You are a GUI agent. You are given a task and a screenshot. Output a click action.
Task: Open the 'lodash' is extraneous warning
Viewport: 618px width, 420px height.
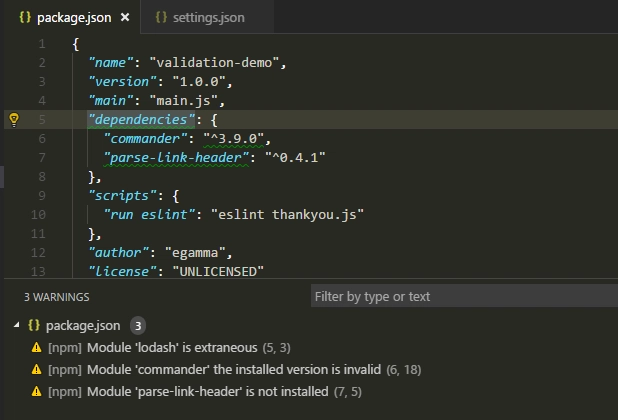pyautogui.click(x=169, y=348)
